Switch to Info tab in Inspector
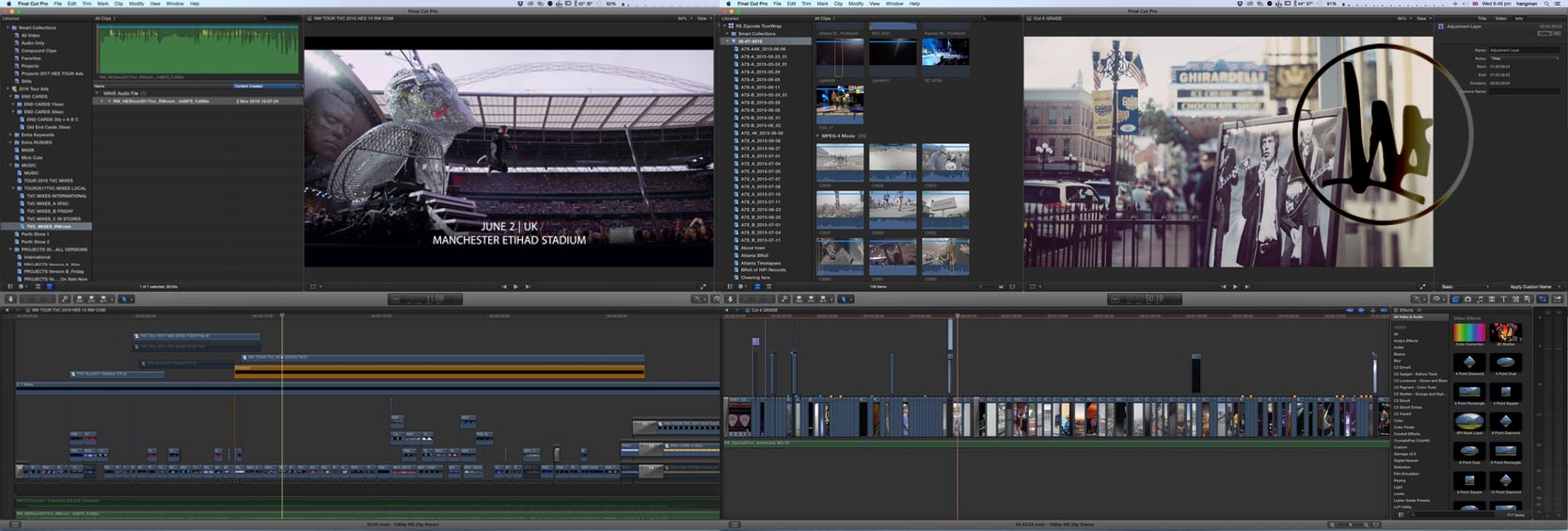 1519,18
